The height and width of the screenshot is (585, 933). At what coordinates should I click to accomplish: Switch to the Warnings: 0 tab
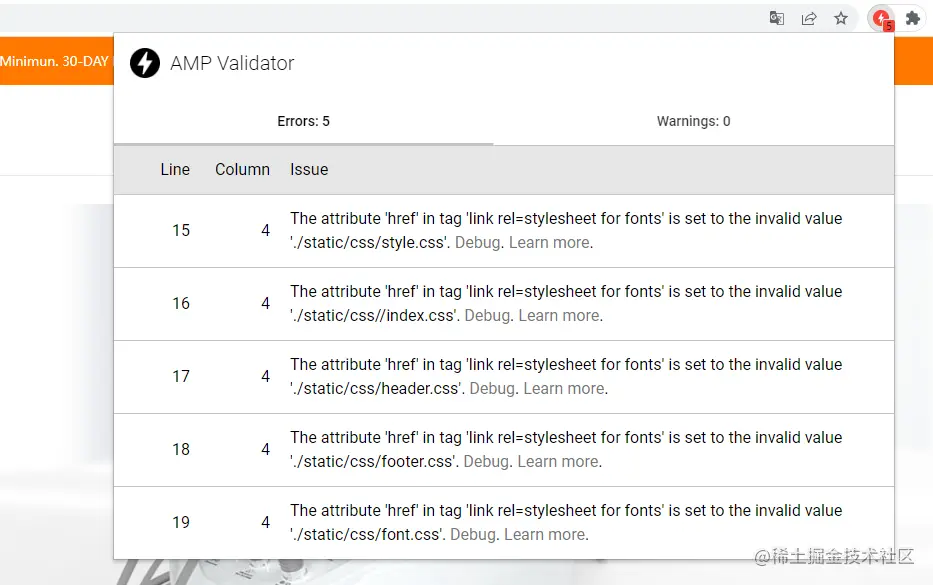(693, 122)
